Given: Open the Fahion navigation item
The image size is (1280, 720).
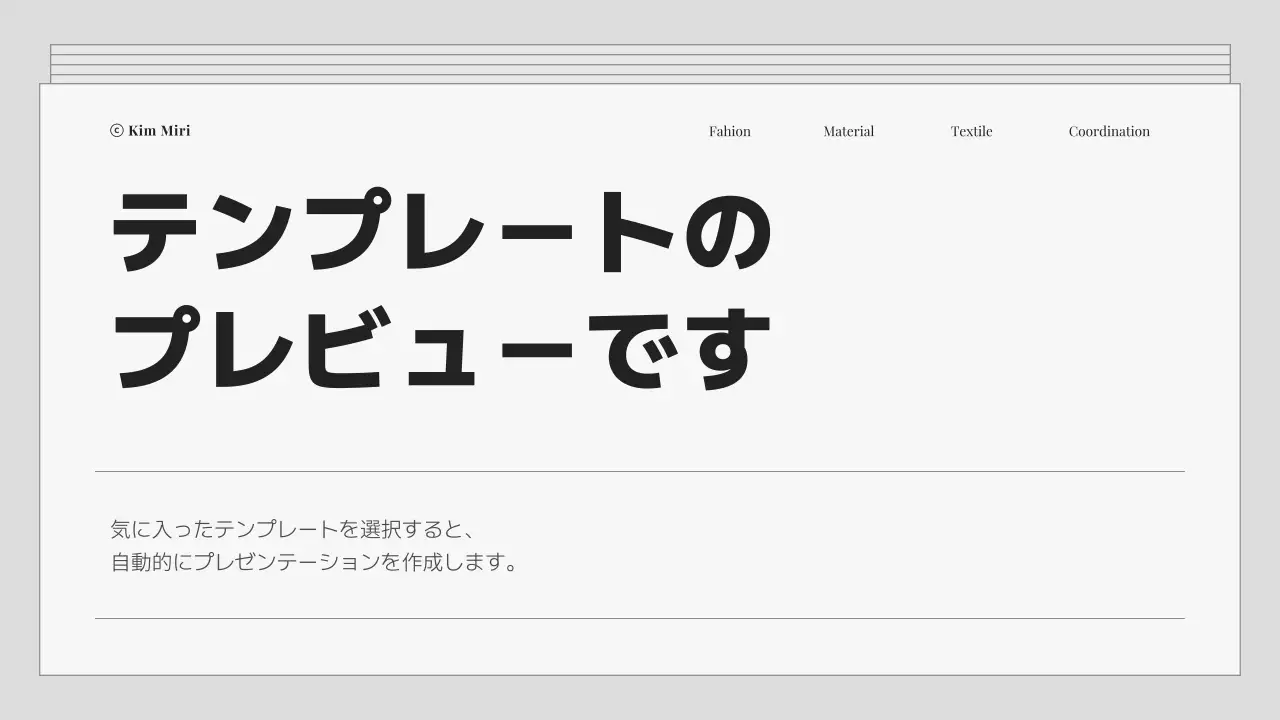Looking at the screenshot, I should [x=729, y=131].
